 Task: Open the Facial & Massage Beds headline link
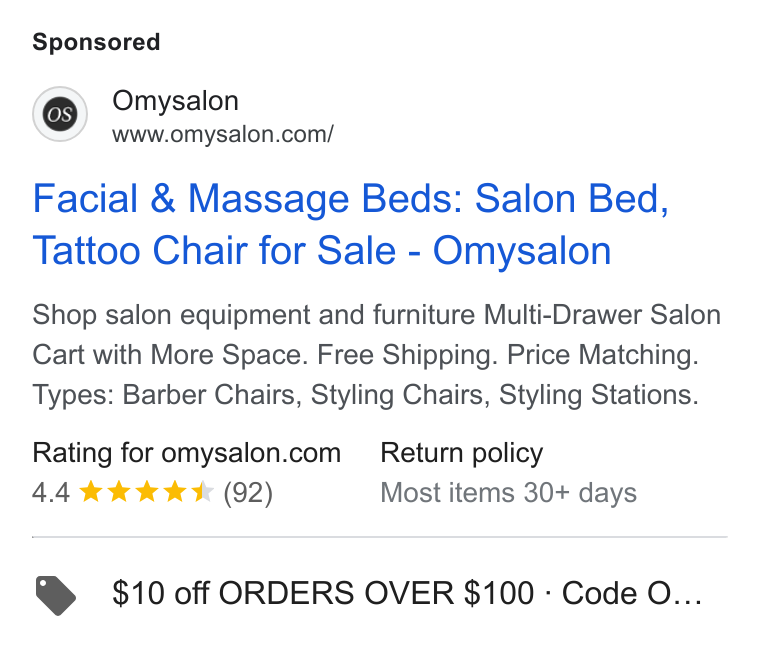pyautogui.click(x=350, y=224)
